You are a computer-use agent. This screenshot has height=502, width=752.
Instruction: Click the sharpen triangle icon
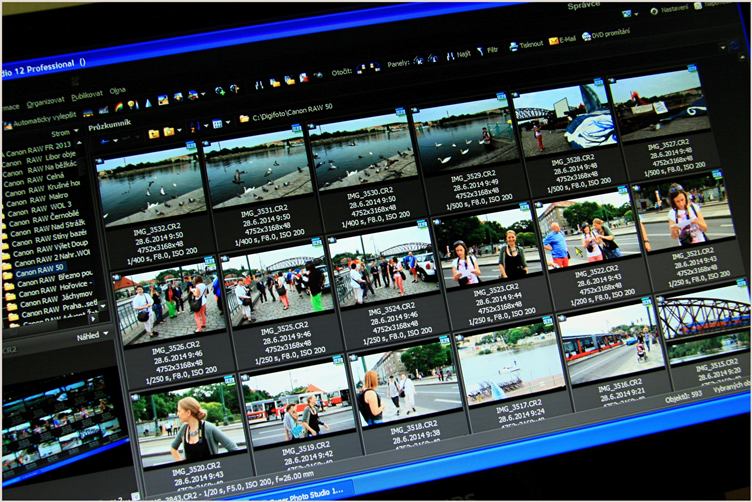pos(148,102)
